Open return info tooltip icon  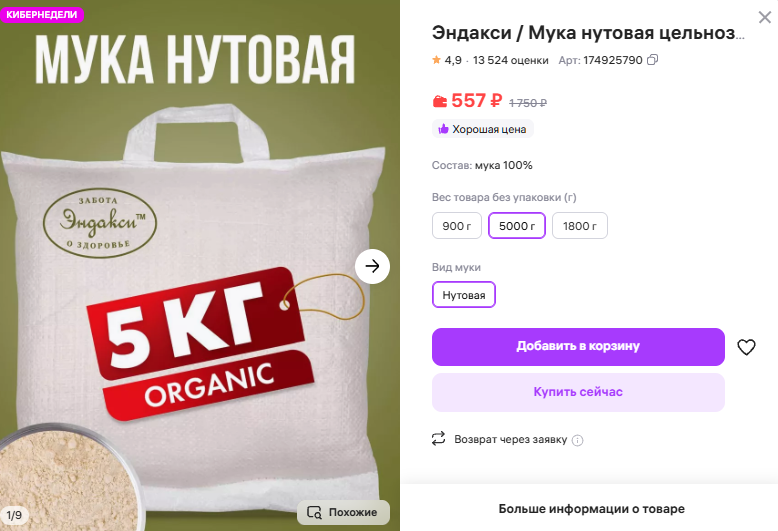(578, 440)
